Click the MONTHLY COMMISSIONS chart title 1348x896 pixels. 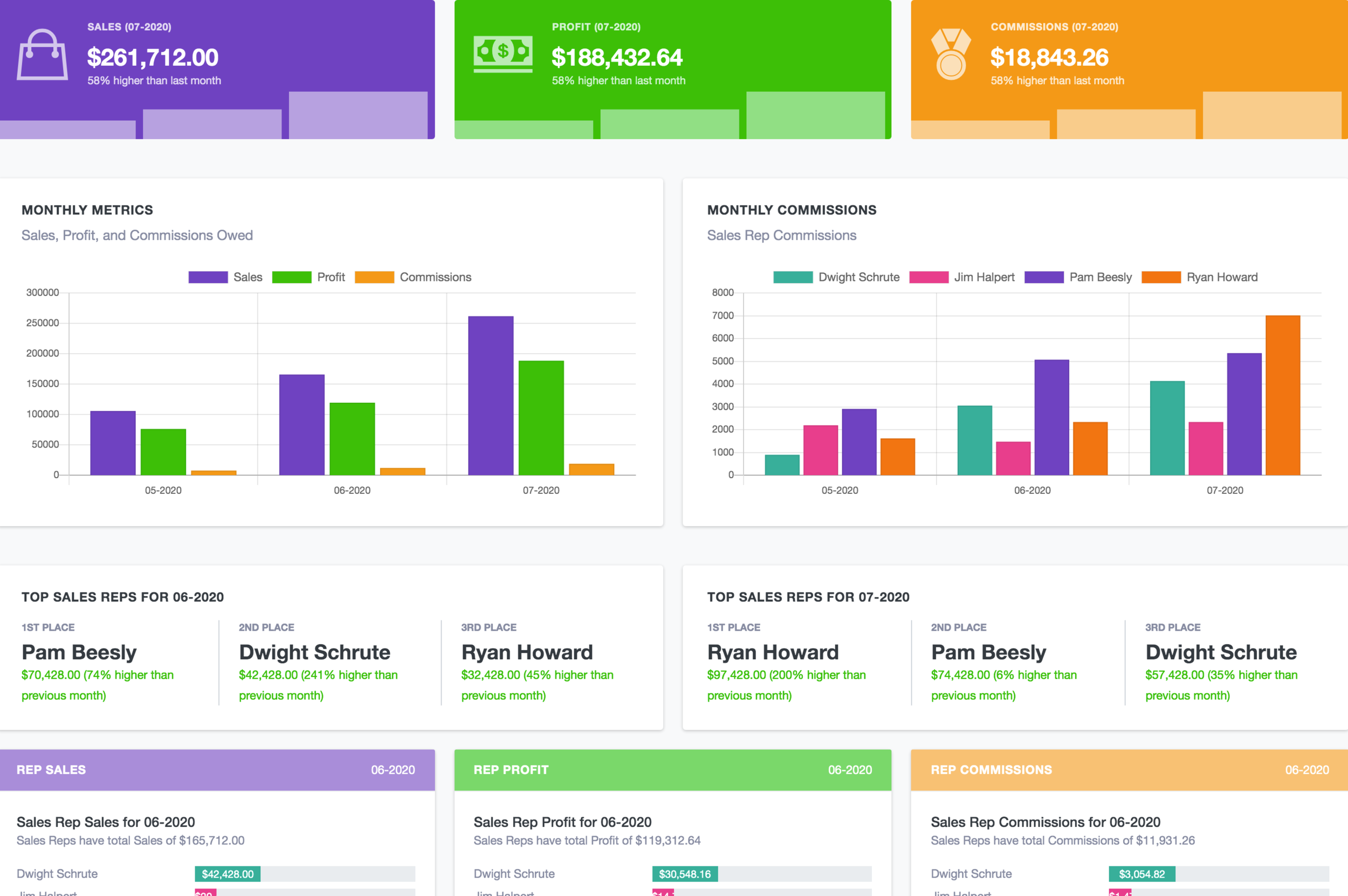792,210
